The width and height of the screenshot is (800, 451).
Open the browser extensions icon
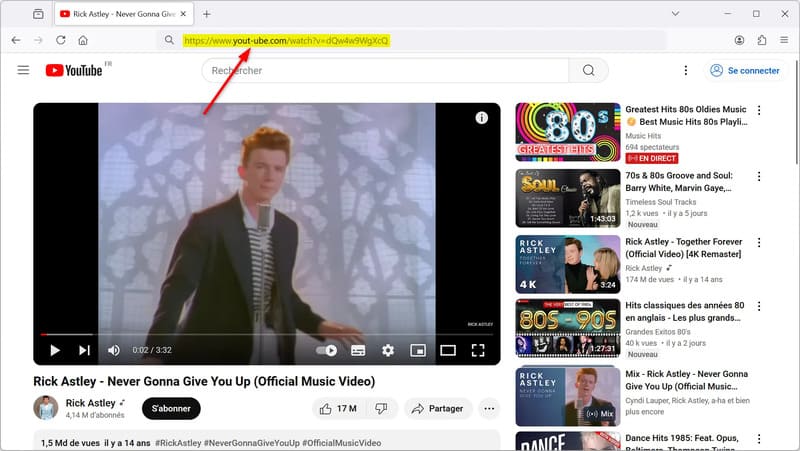click(762, 40)
